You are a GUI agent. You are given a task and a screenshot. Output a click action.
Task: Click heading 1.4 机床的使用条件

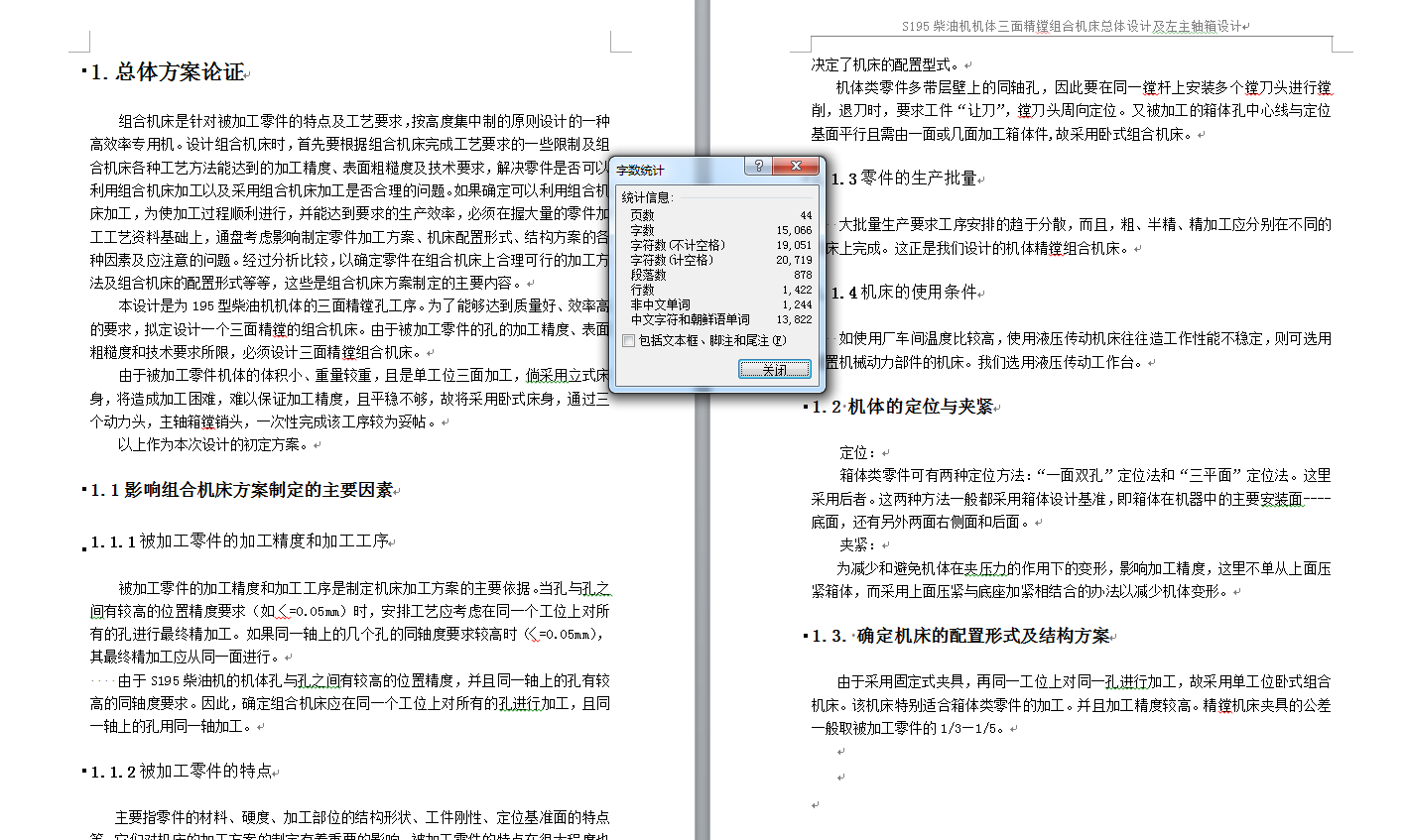pyautogui.click(x=908, y=291)
